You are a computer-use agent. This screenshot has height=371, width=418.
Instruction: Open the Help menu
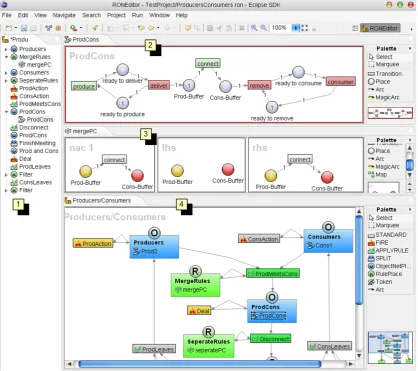tap(182, 15)
